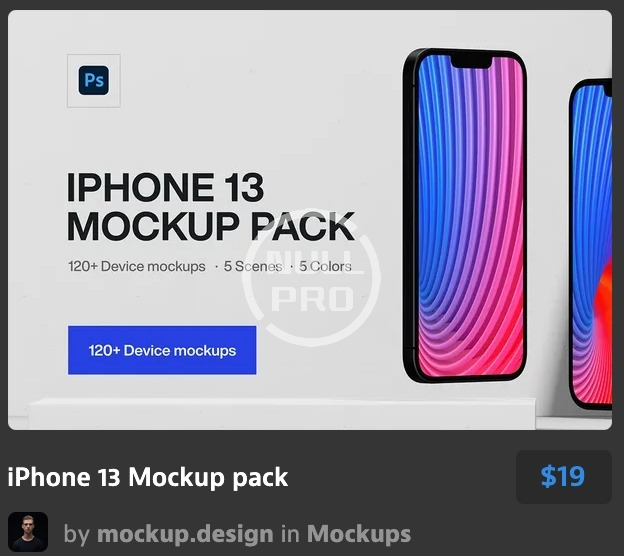
Task: Click the white pedestal under the phone
Action: [x=282, y=414]
